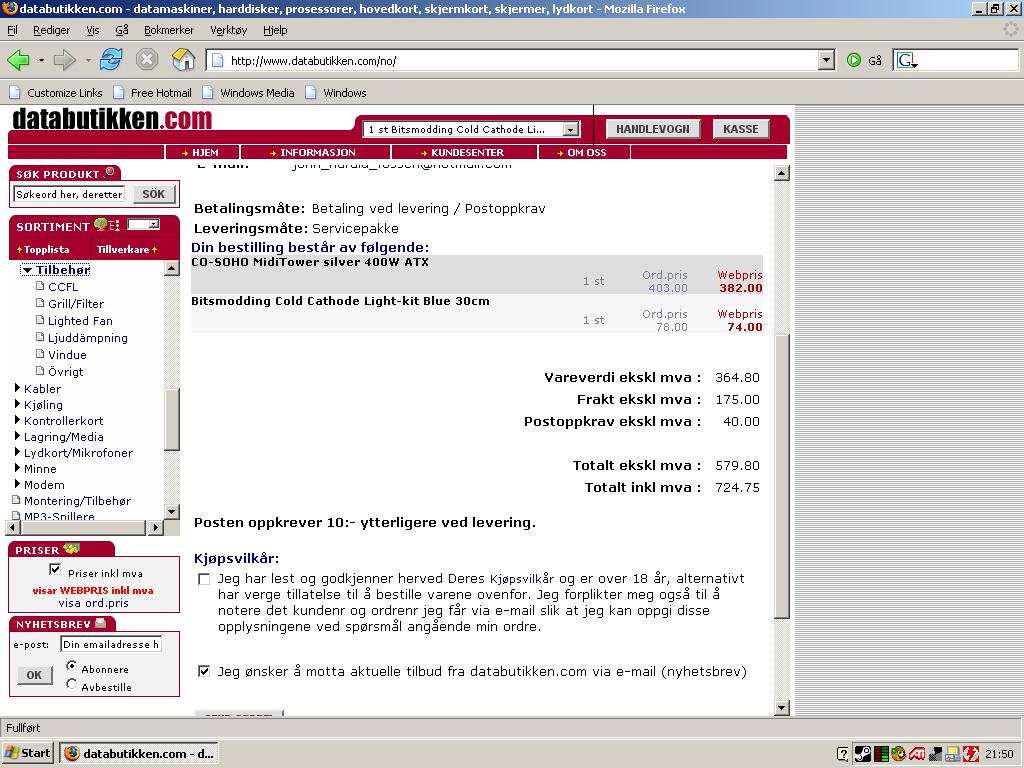Click the newsletter e-post input field
The width and height of the screenshot is (1024, 768).
point(110,644)
